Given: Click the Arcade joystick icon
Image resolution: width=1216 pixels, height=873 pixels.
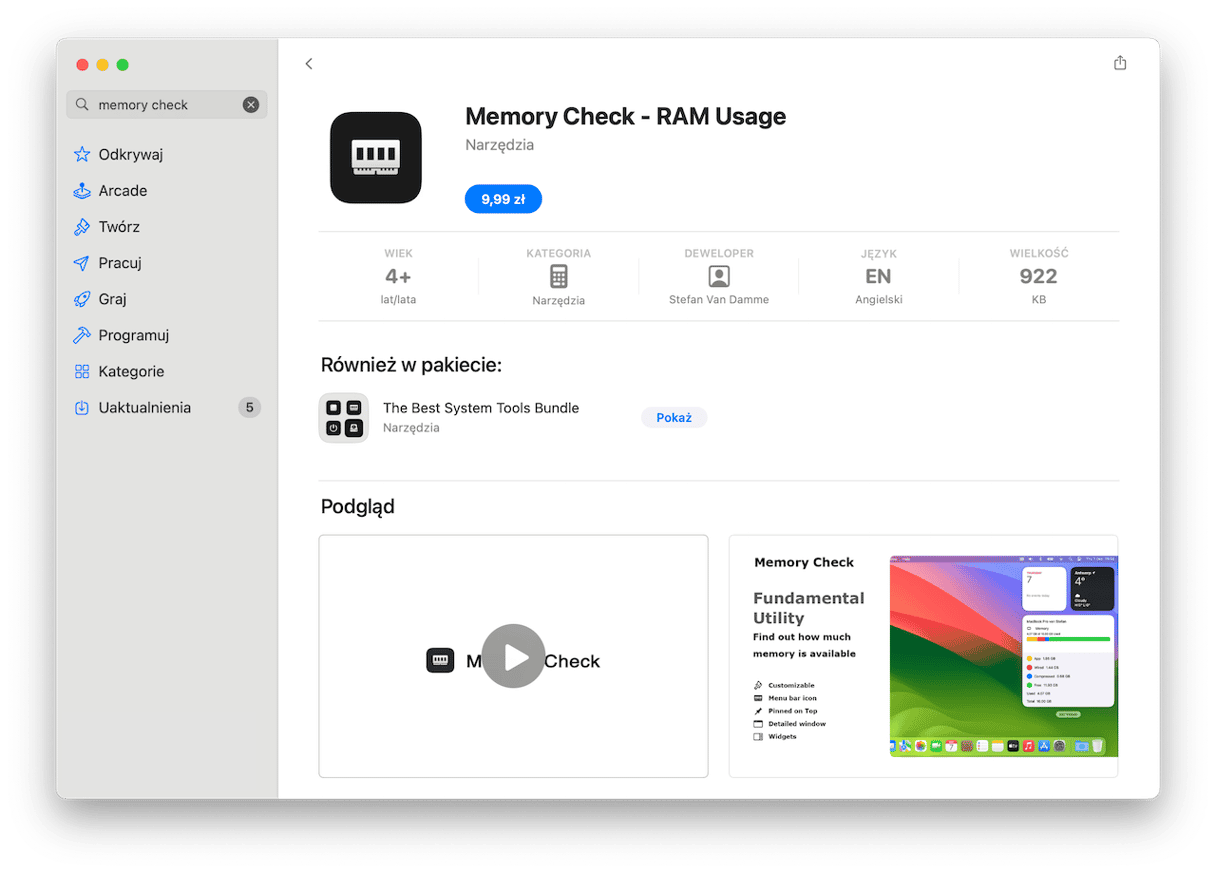Looking at the screenshot, I should point(82,191).
